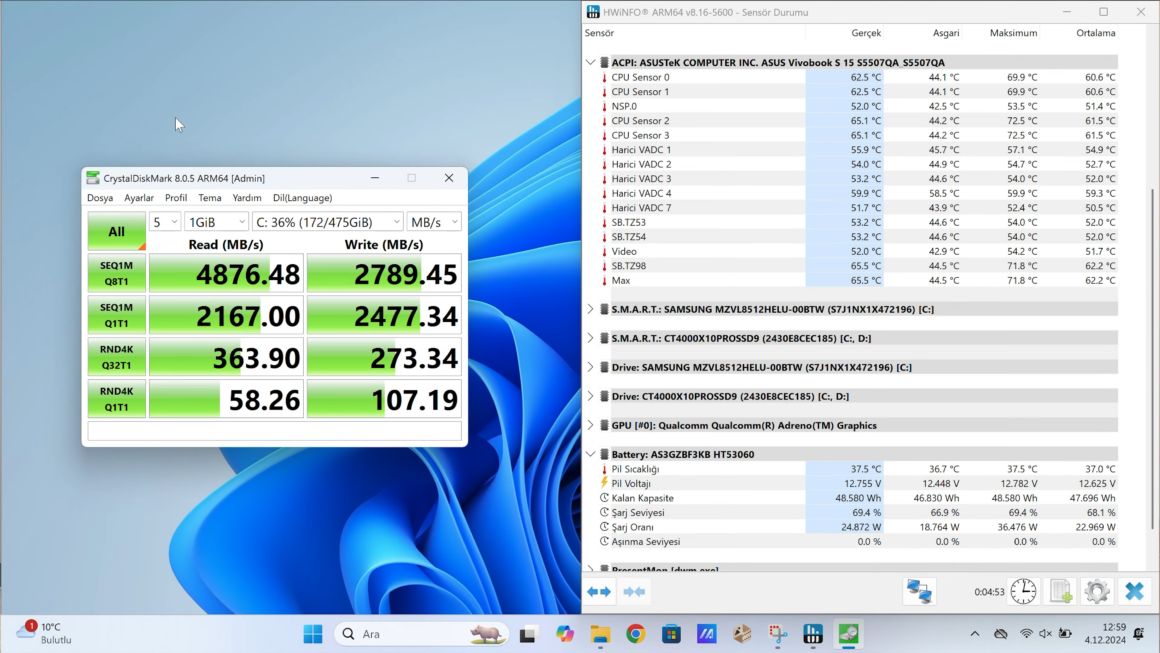Open notification bell in tray
Image resolution: width=1160 pixels, height=653 pixels.
[1139, 634]
